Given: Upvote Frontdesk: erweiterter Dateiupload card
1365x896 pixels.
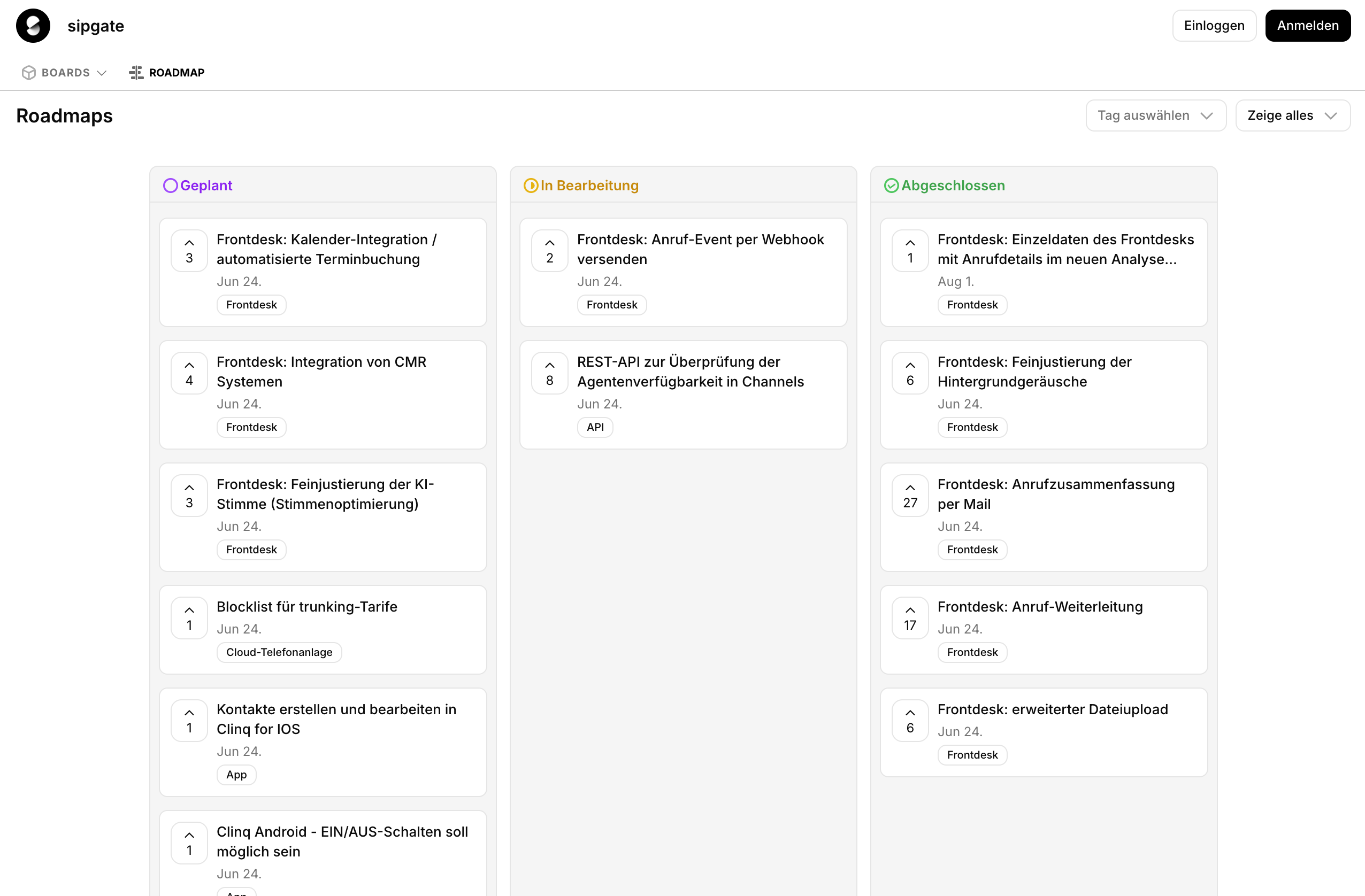Looking at the screenshot, I should tap(910, 721).
